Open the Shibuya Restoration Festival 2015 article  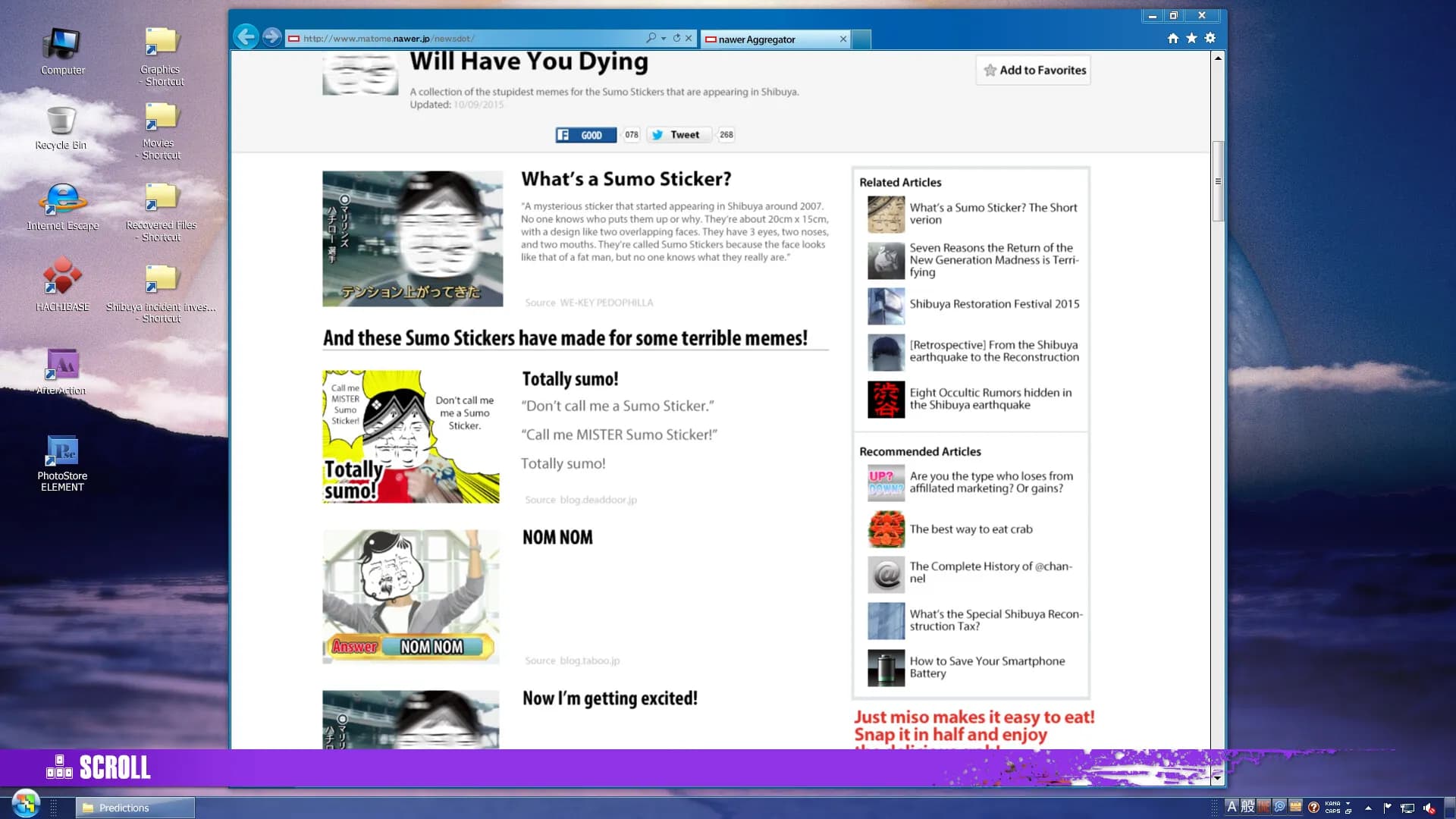994,304
